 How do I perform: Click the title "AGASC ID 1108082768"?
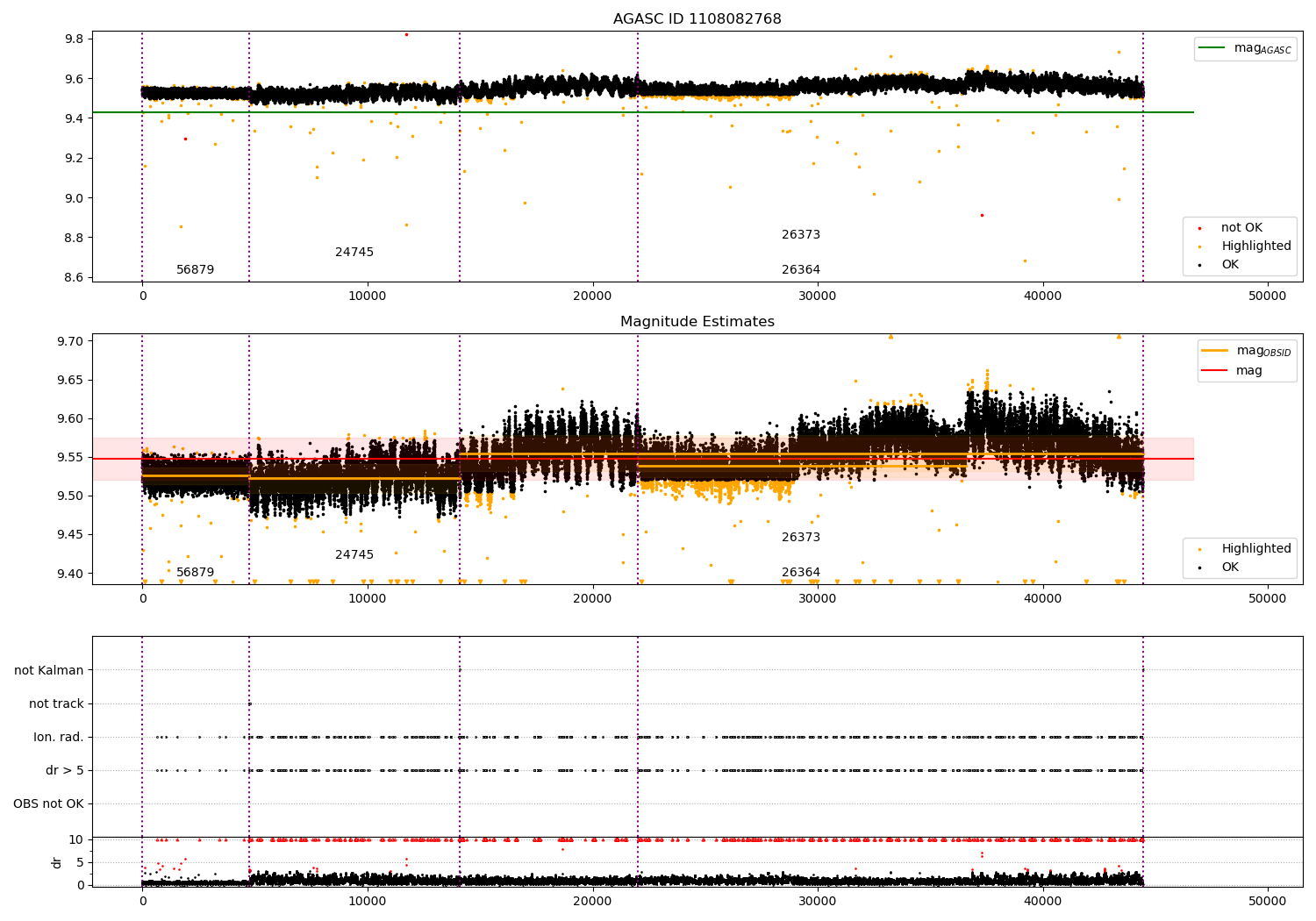(697, 19)
